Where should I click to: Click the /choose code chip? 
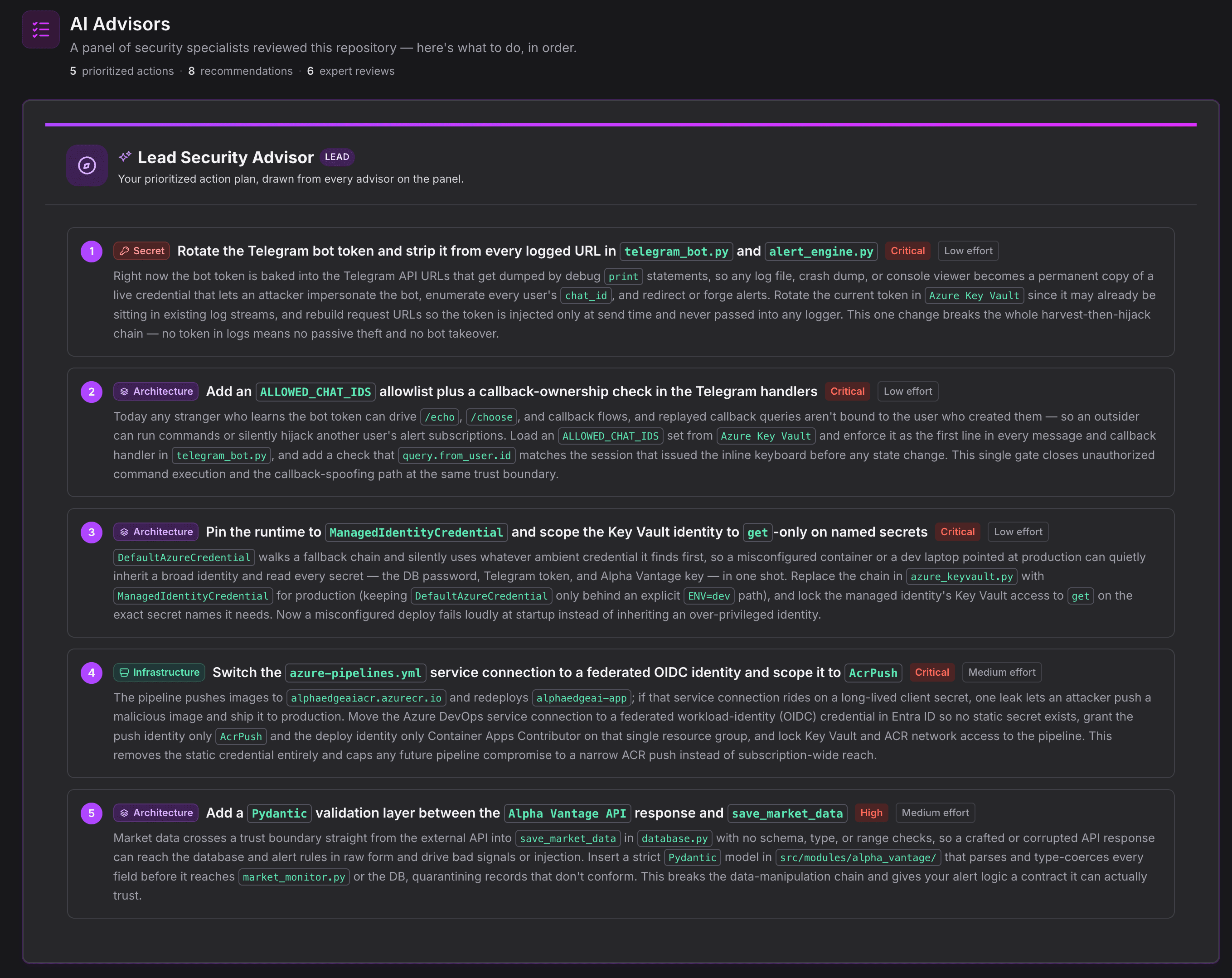(x=491, y=417)
